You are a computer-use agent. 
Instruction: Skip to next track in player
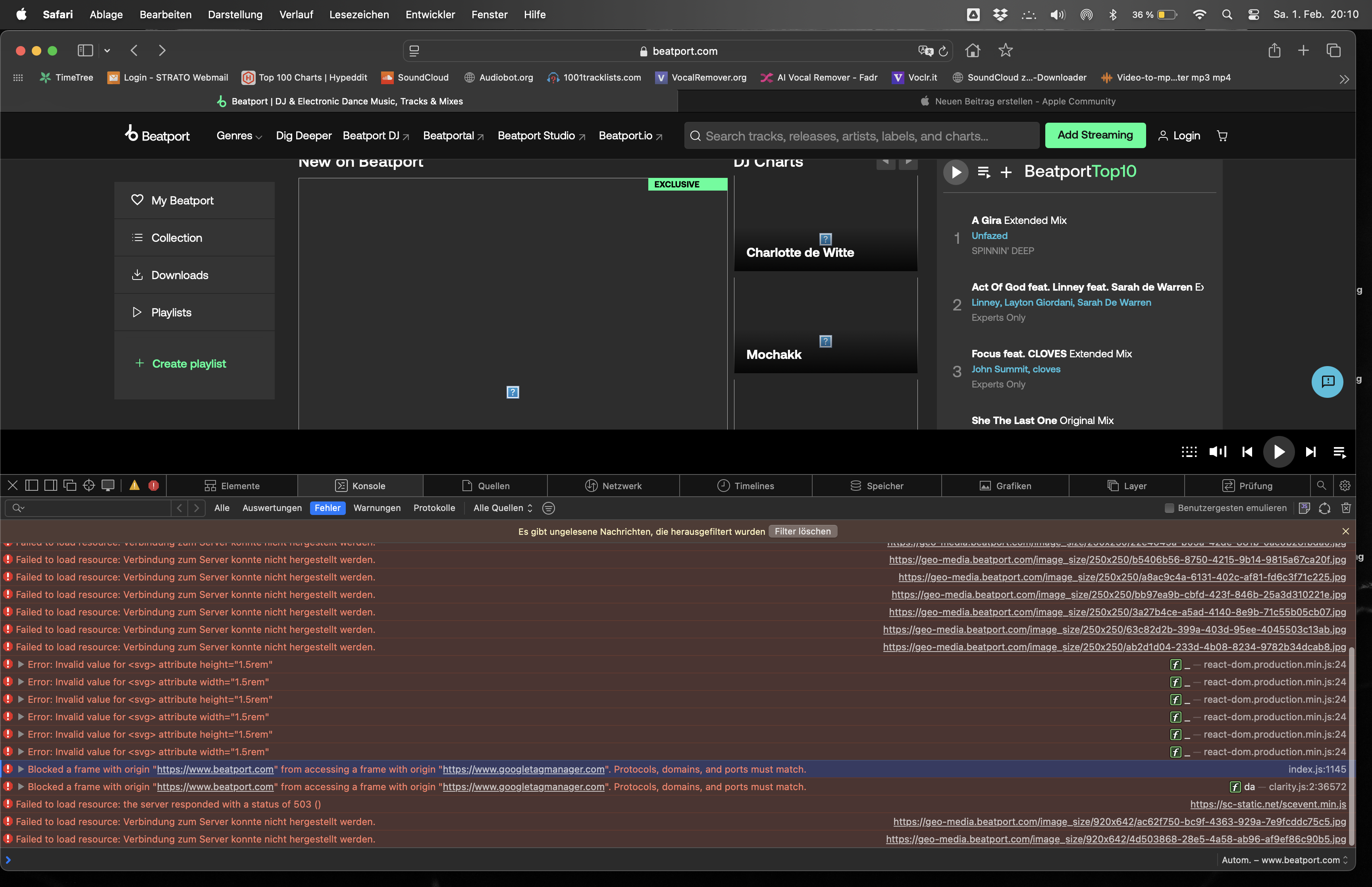1310,452
